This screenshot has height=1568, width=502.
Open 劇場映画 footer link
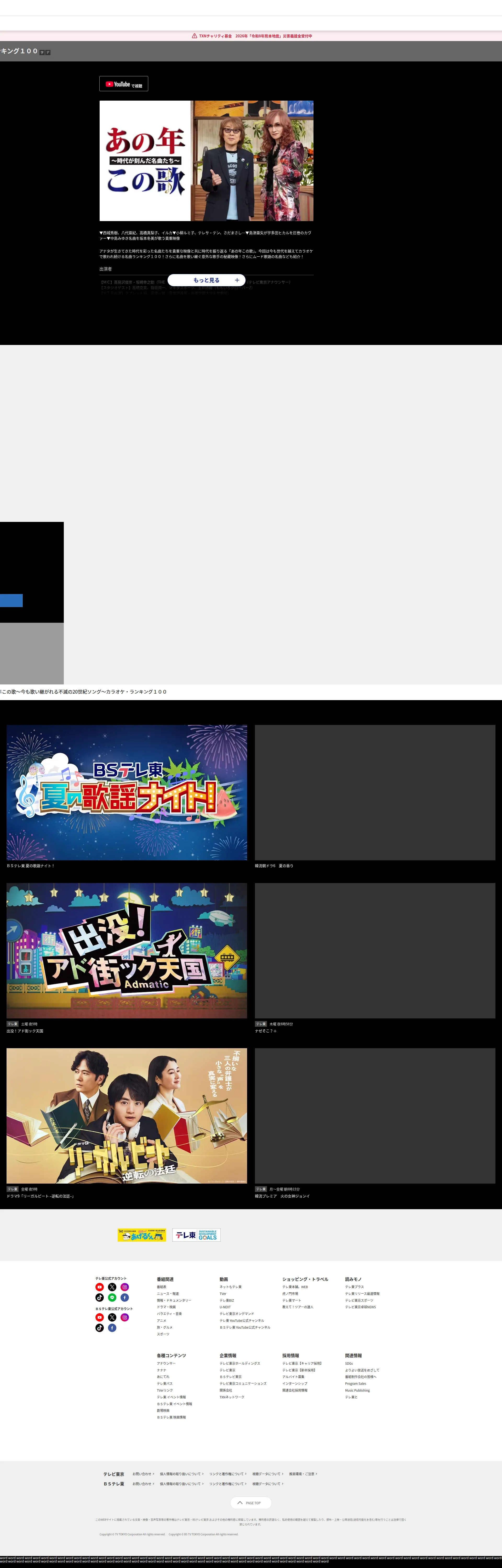click(163, 1410)
